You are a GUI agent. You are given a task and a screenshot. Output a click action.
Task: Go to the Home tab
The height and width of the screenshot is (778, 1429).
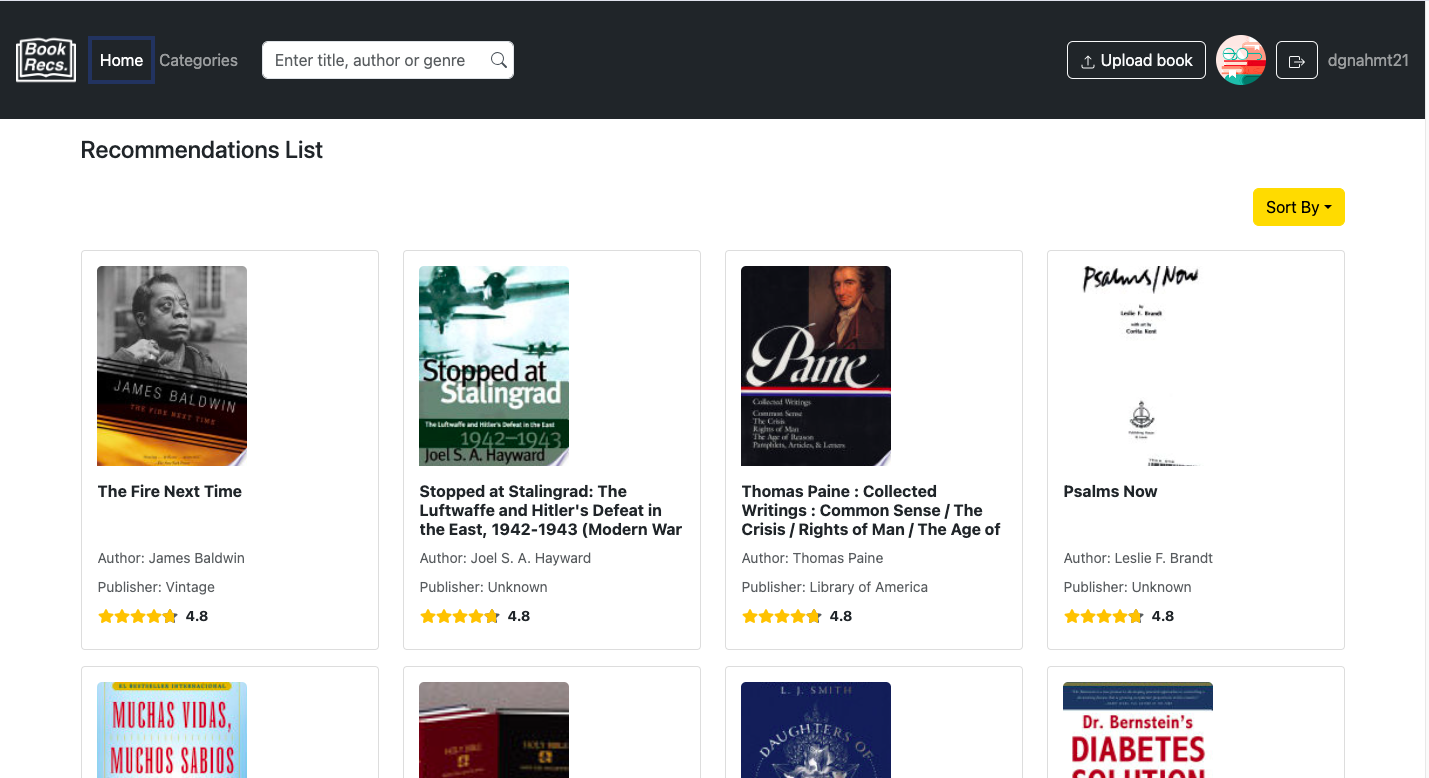coord(121,60)
